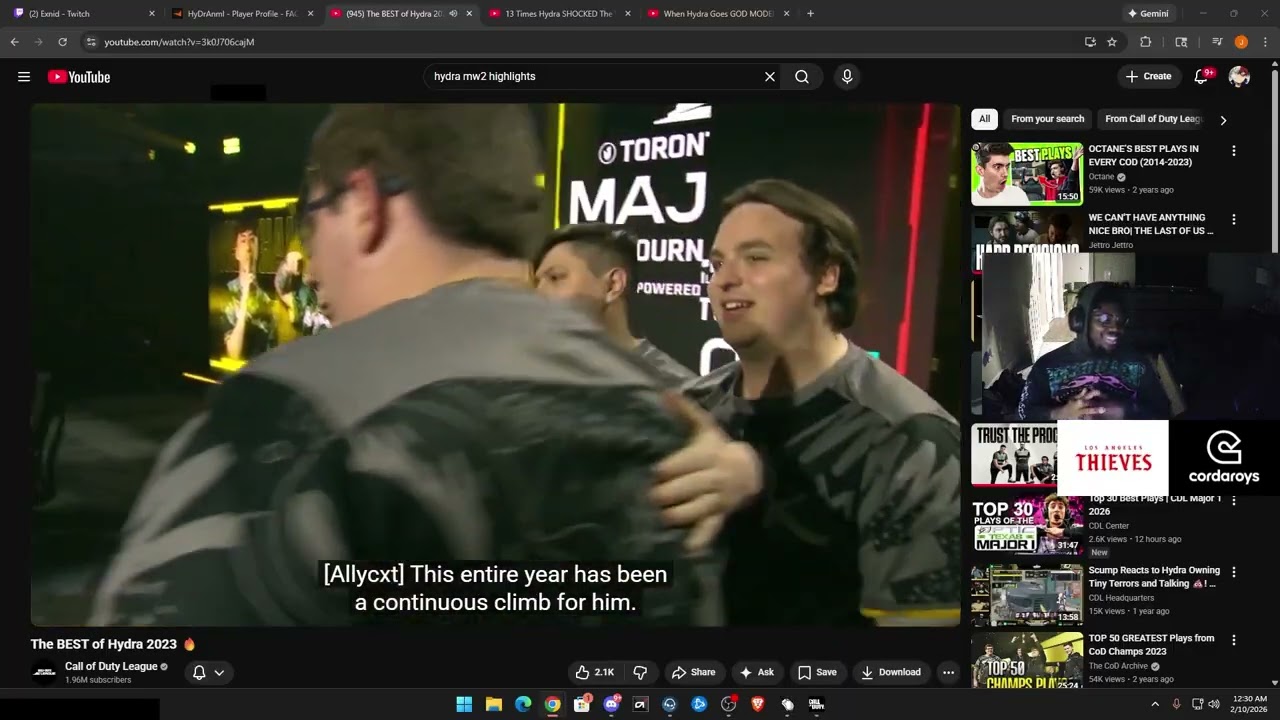Go back to the previous page

click(14, 42)
